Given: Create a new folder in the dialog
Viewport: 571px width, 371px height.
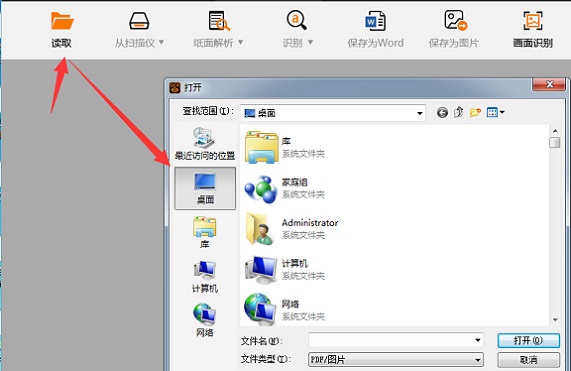Looking at the screenshot, I should [x=475, y=112].
